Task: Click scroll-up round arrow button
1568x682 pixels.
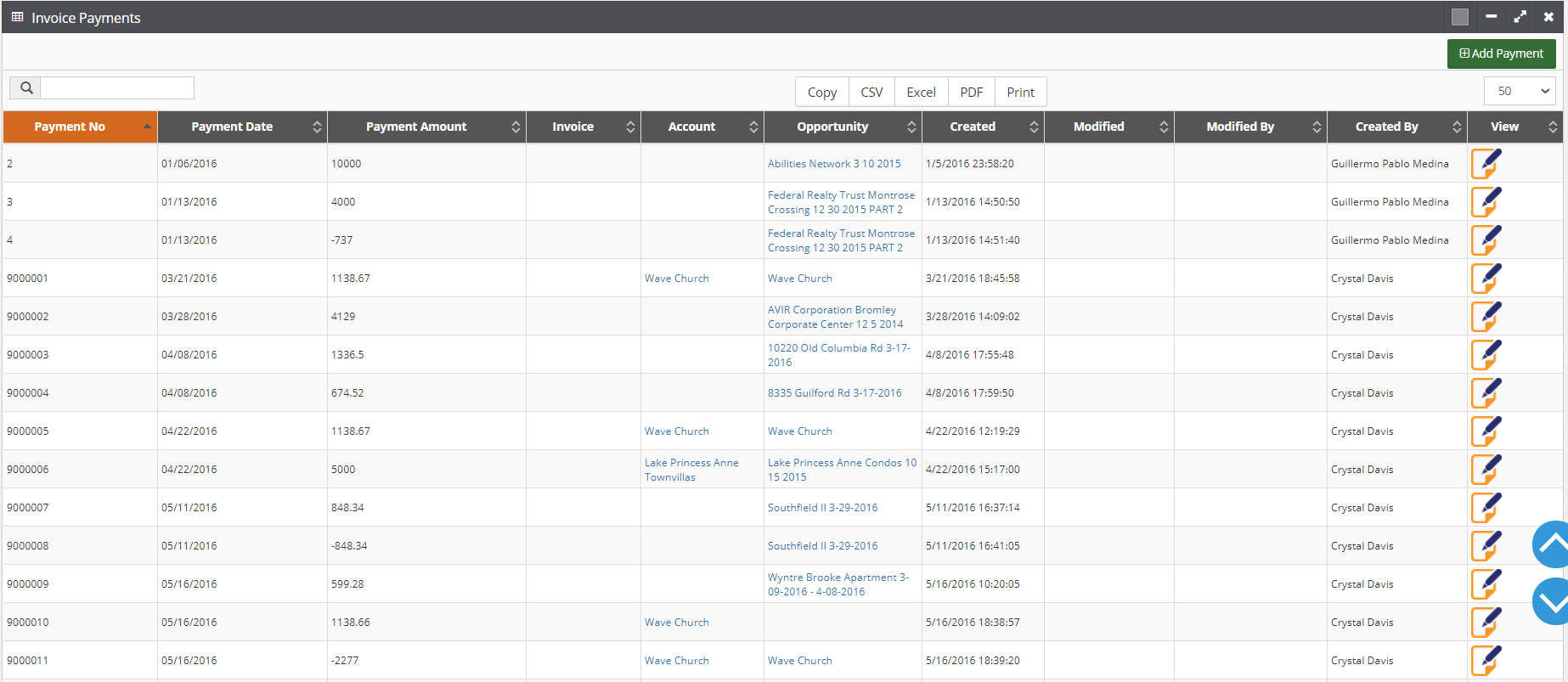Action: click(x=1552, y=544)
